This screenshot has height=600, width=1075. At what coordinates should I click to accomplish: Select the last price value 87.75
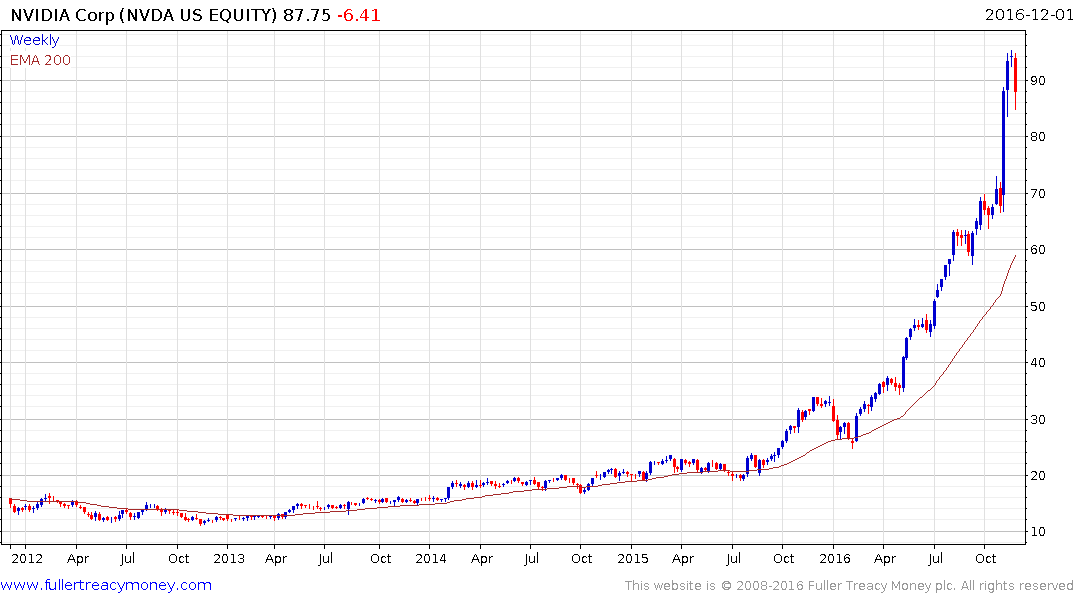[307, 15]
